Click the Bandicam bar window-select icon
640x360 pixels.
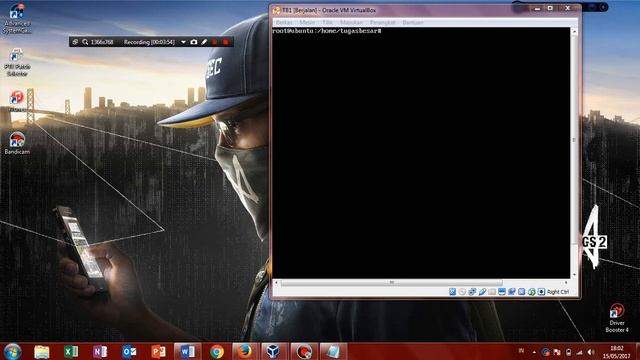(75, 42)
